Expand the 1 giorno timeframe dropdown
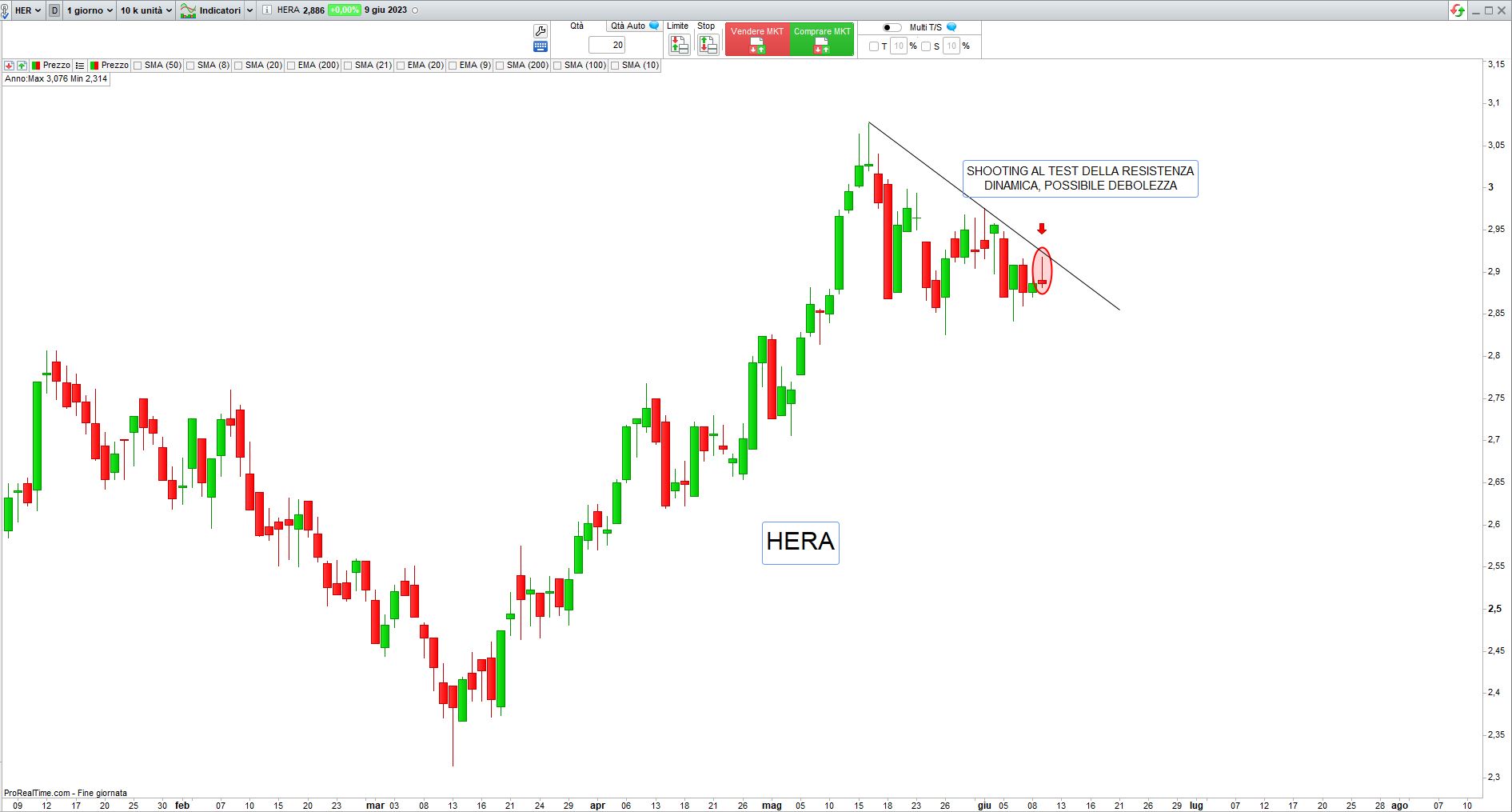1512x812 pixels. pyautogui.click(x=89, y=10)
